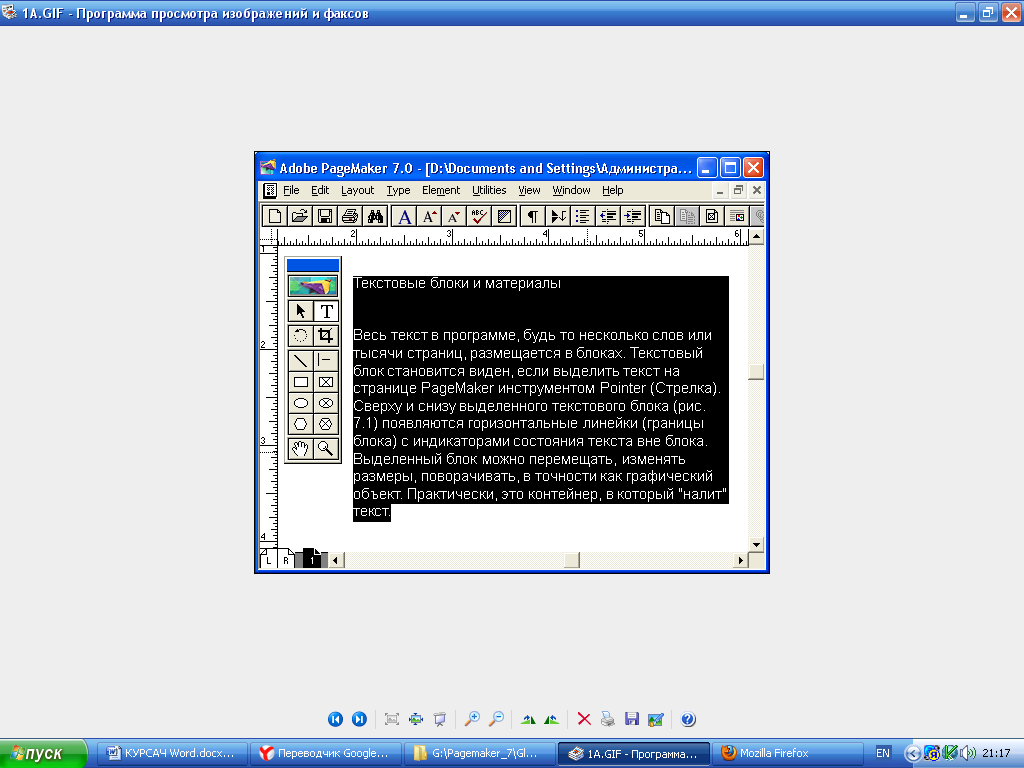
Task: Select the diagonal Line tool in toolbox
Action: pyautogui.click(x=300, y=360)
